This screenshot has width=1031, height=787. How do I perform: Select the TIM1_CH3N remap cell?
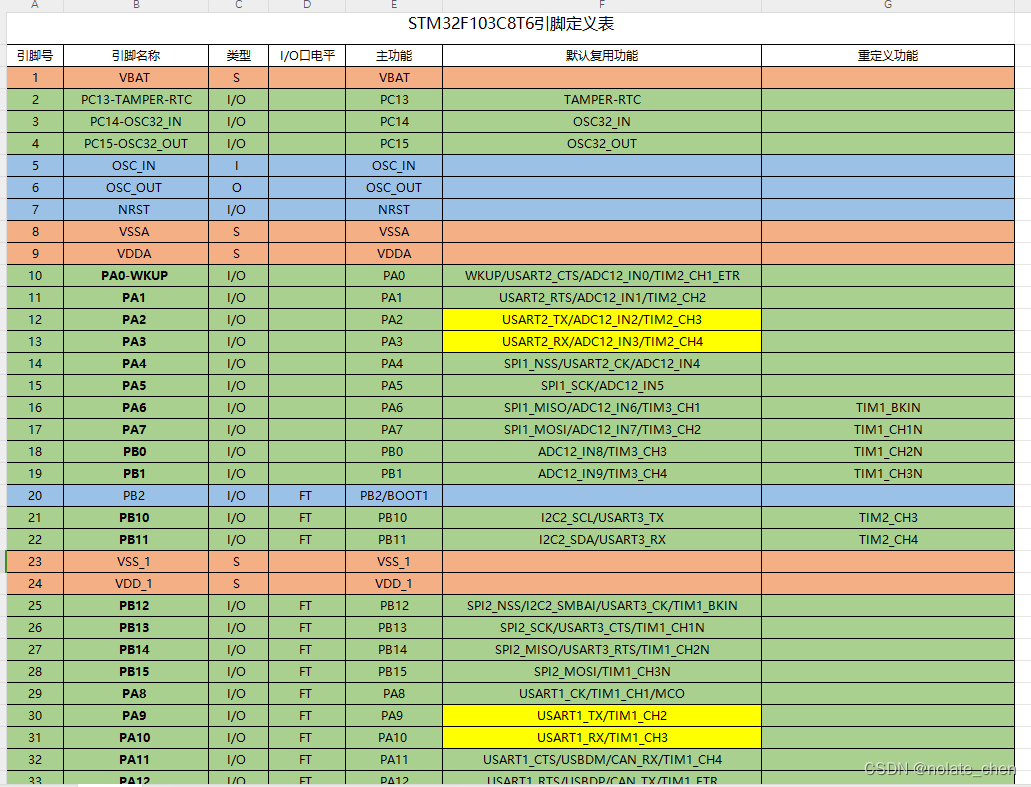point(888,474)
